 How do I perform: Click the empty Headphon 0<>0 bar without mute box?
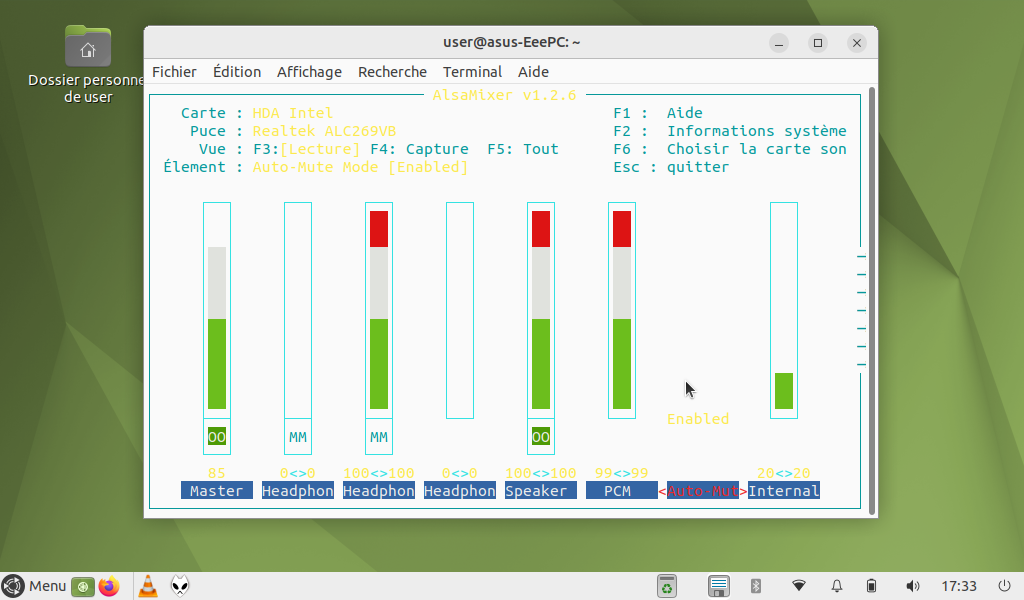460,310
